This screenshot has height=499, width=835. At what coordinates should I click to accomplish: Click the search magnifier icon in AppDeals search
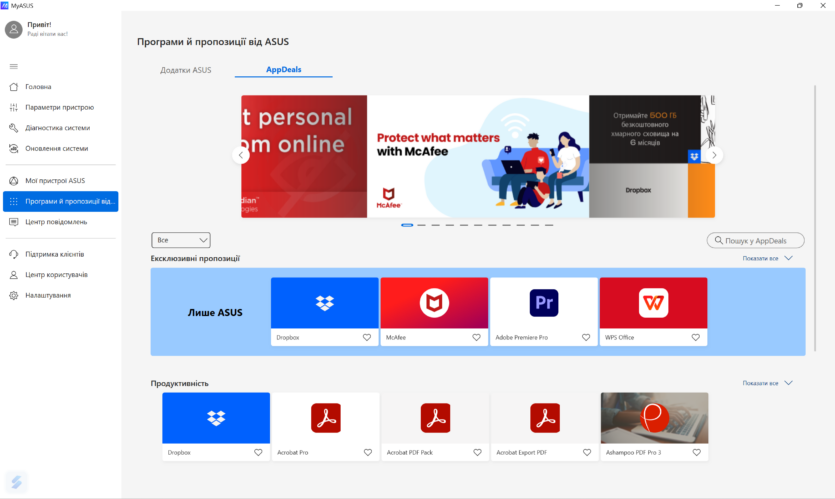[718, 240]
